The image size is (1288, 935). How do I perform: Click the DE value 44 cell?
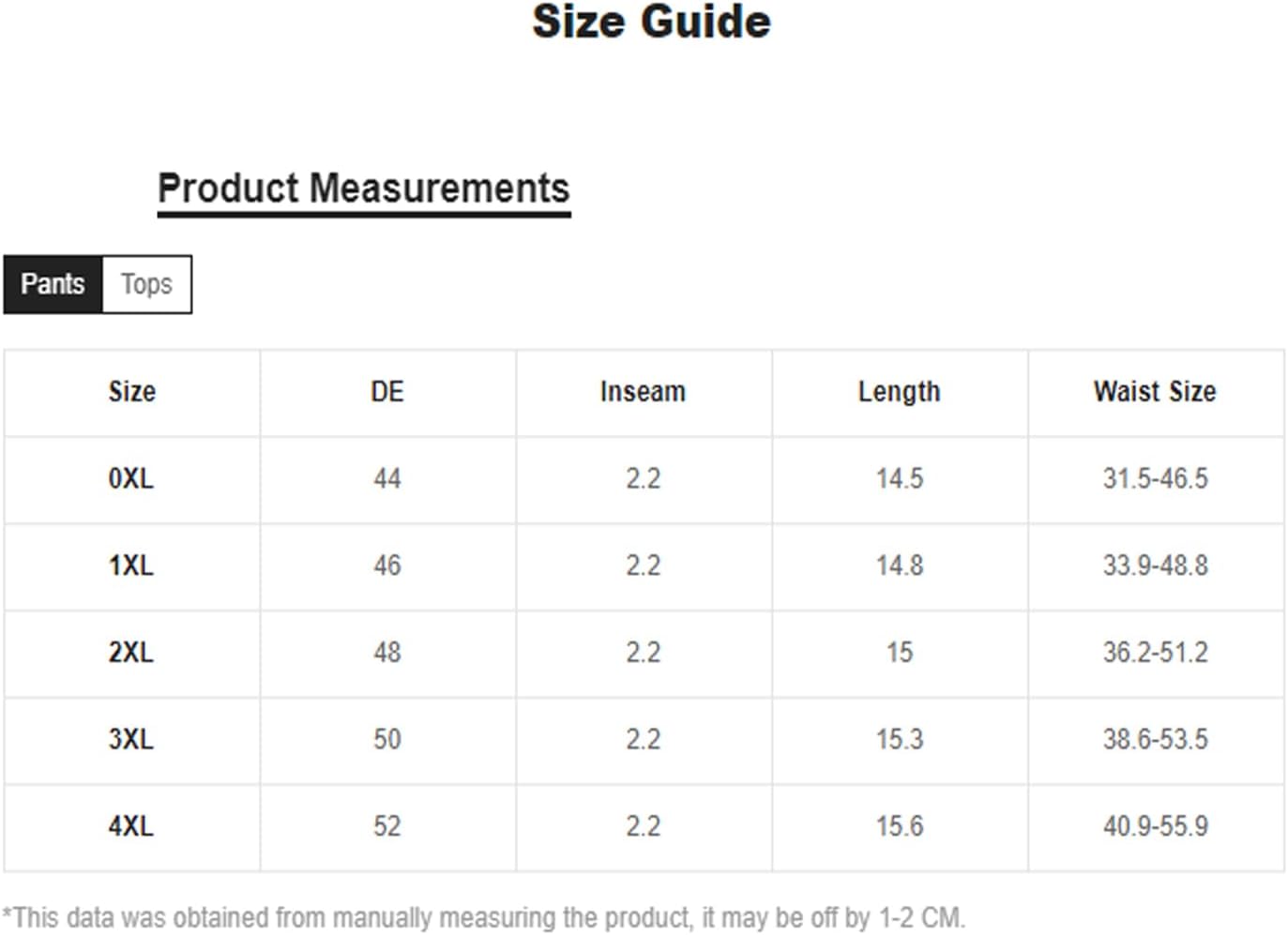click(387, 479)
